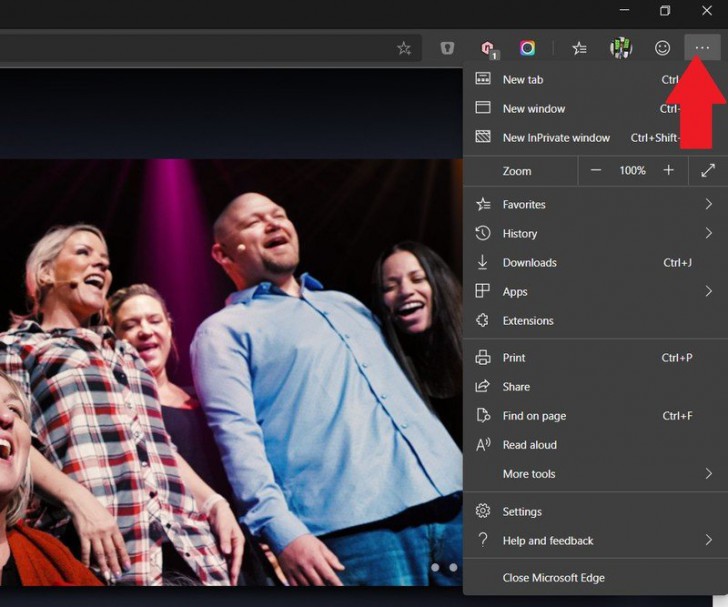728x607 pixels.
Task: Expand the Apps submenu chevron
Action: coord(708,291)
